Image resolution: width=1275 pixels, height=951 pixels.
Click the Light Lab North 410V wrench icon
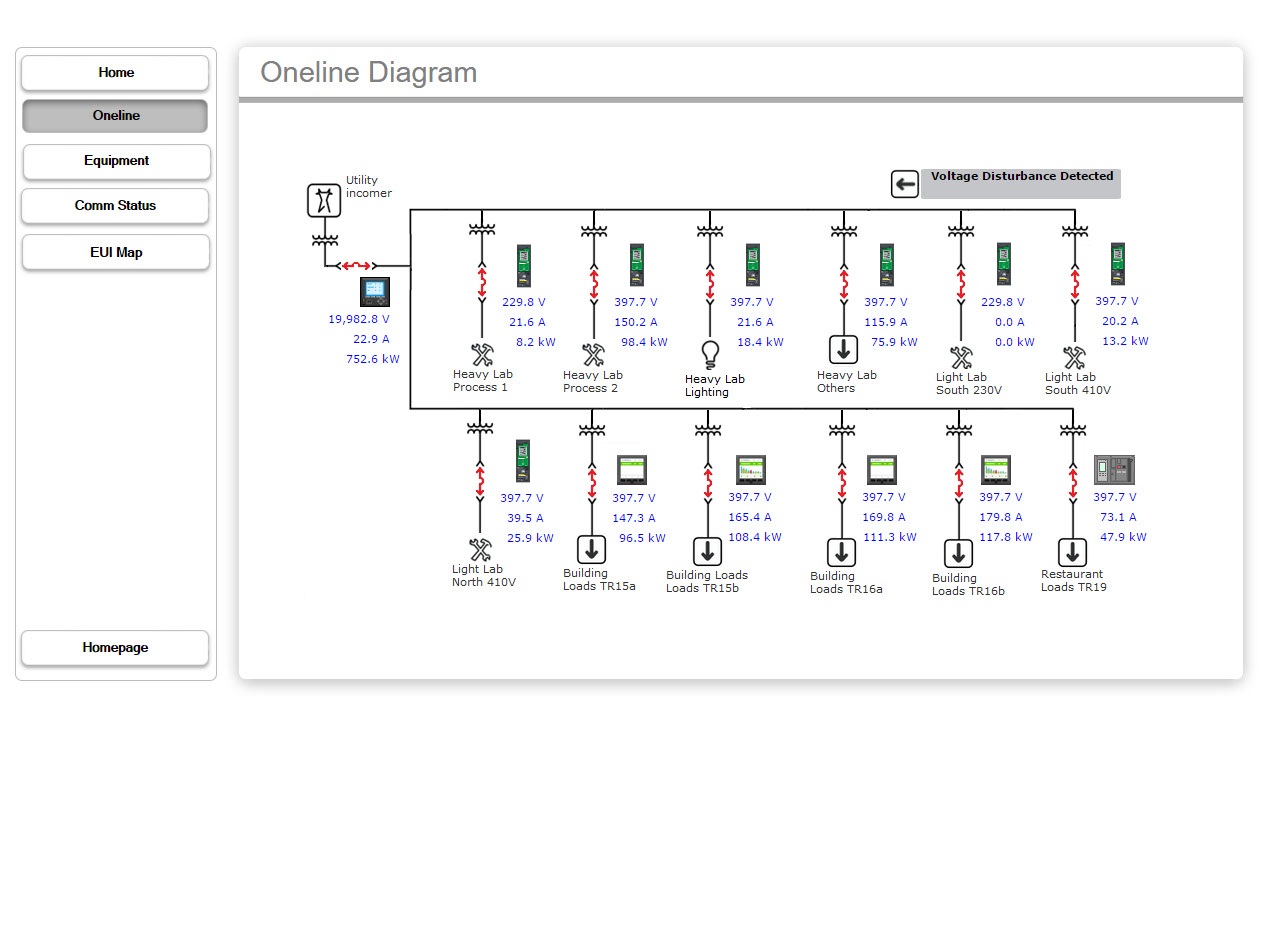click(480, 550)
